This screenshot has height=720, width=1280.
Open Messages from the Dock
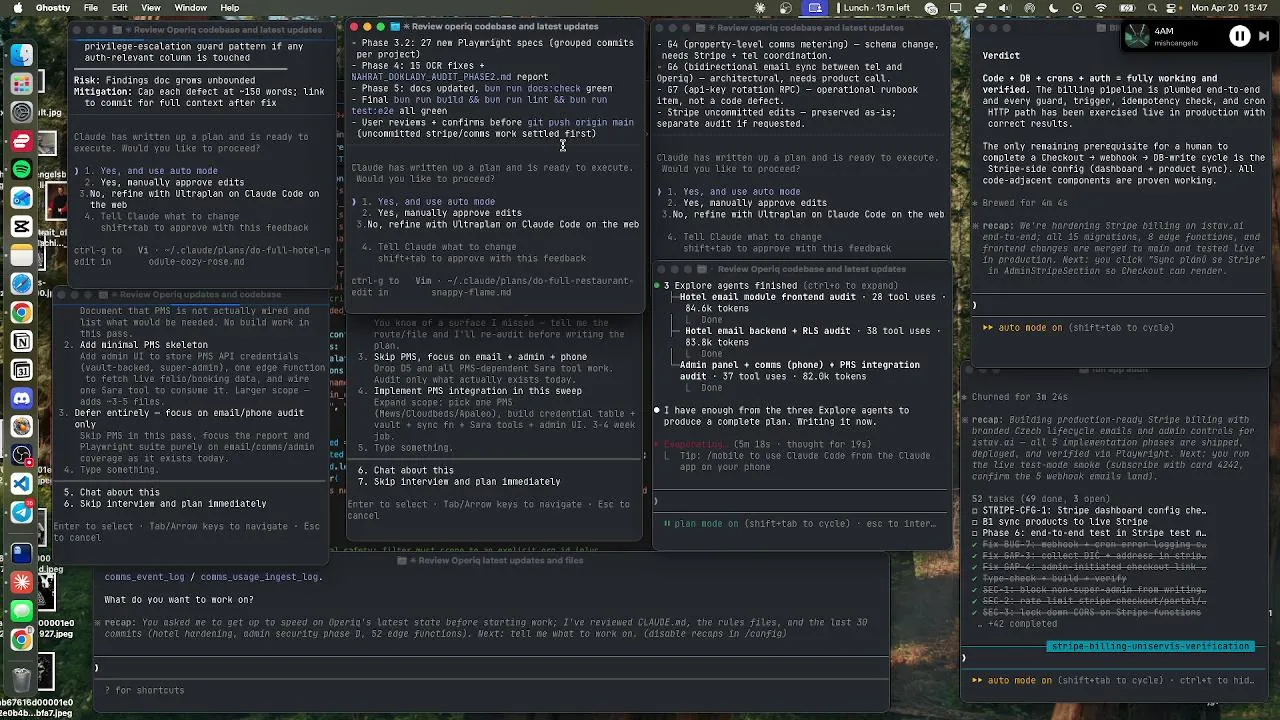21,609
